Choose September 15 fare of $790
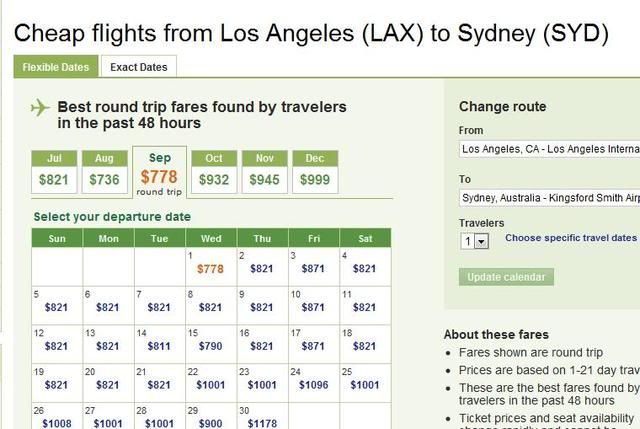This screenshot has width=640, height=429. coord(210,346)
